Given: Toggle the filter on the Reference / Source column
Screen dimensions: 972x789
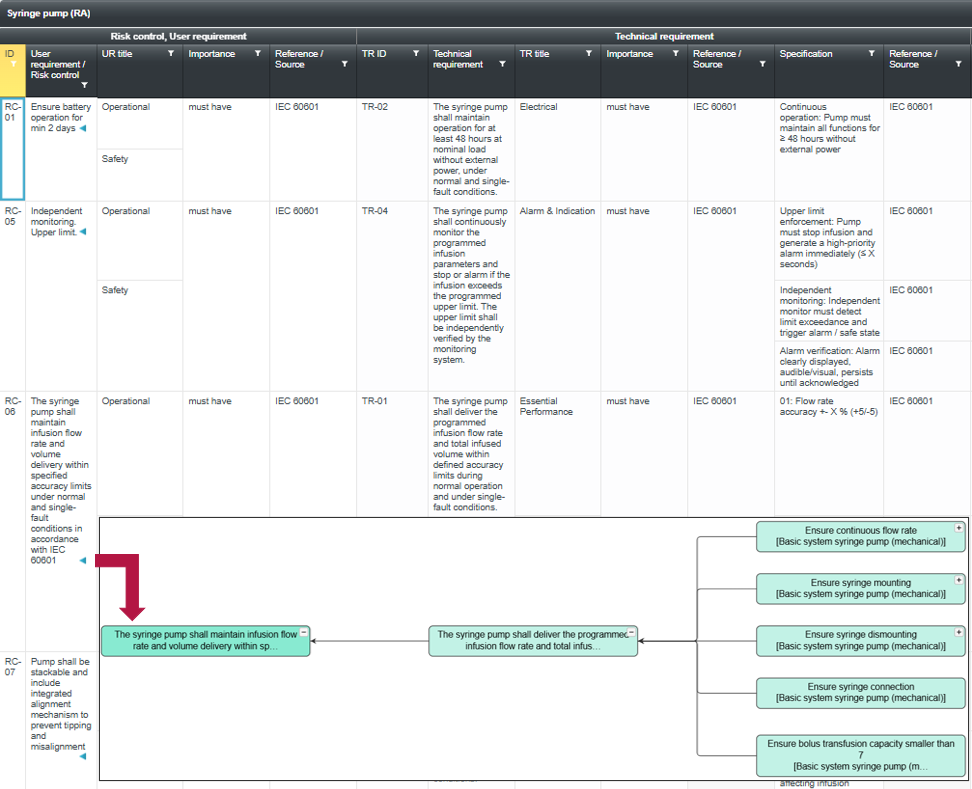Looking at the screenshot, I should tap(345, 62).
